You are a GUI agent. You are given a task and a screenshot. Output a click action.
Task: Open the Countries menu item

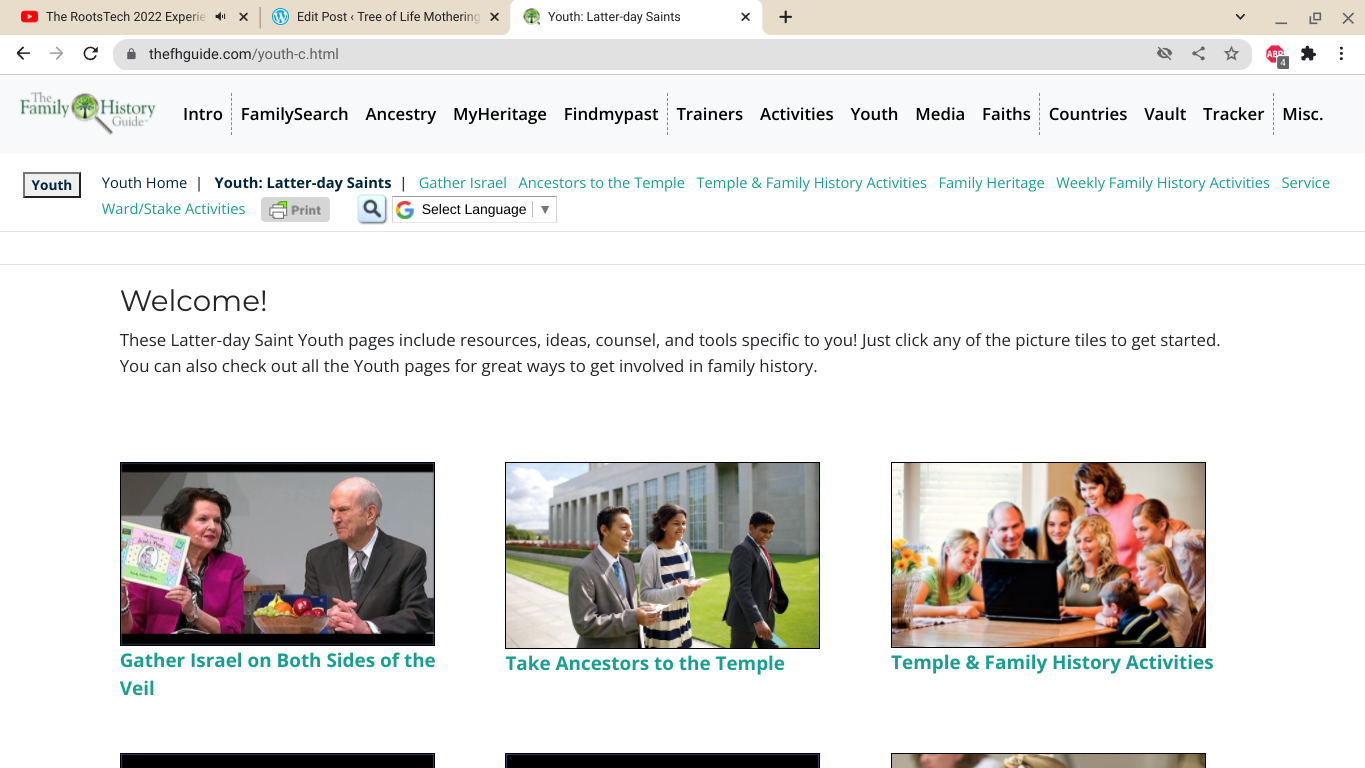tap(1087, 114)
